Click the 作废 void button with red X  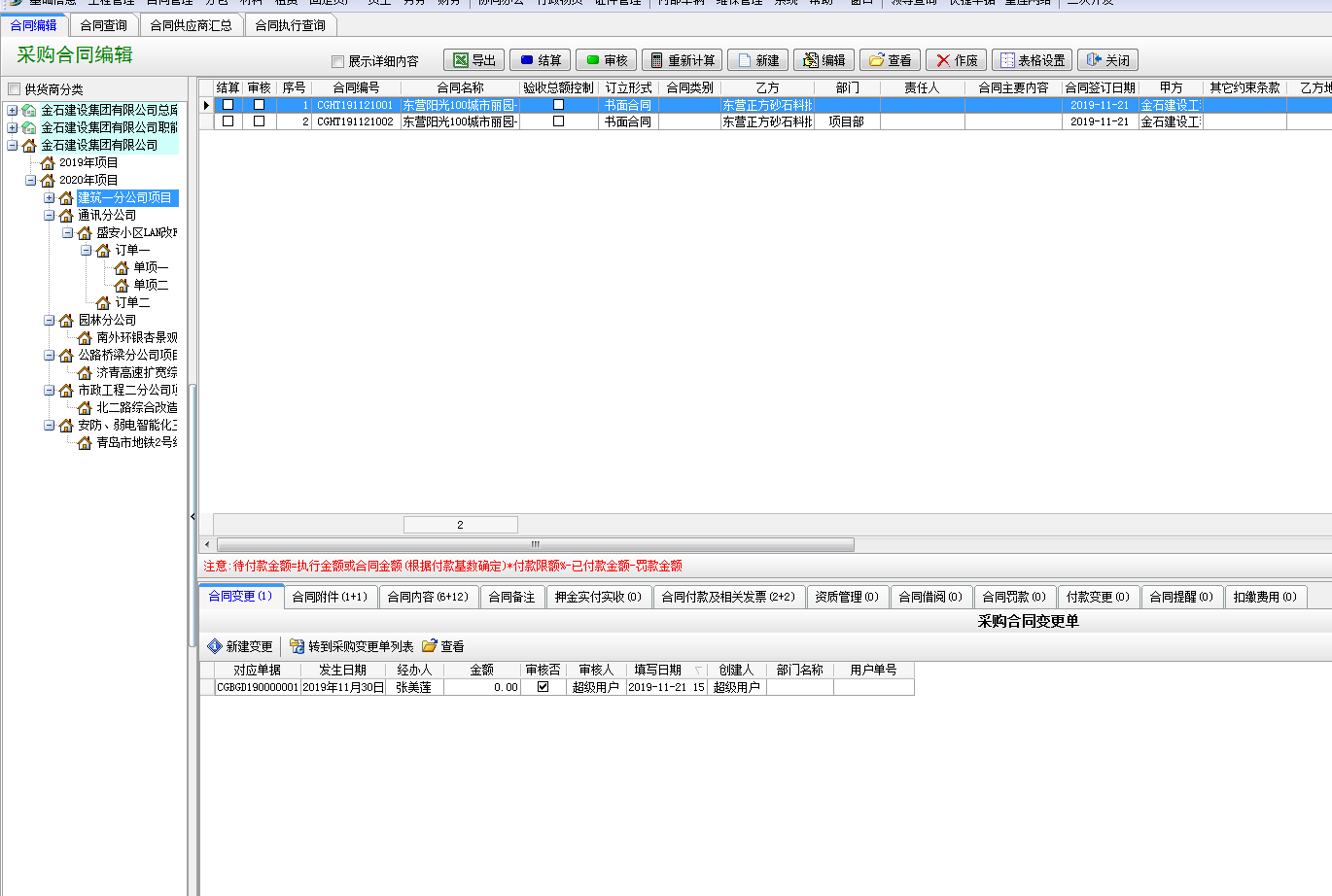(x=956, y=60)
